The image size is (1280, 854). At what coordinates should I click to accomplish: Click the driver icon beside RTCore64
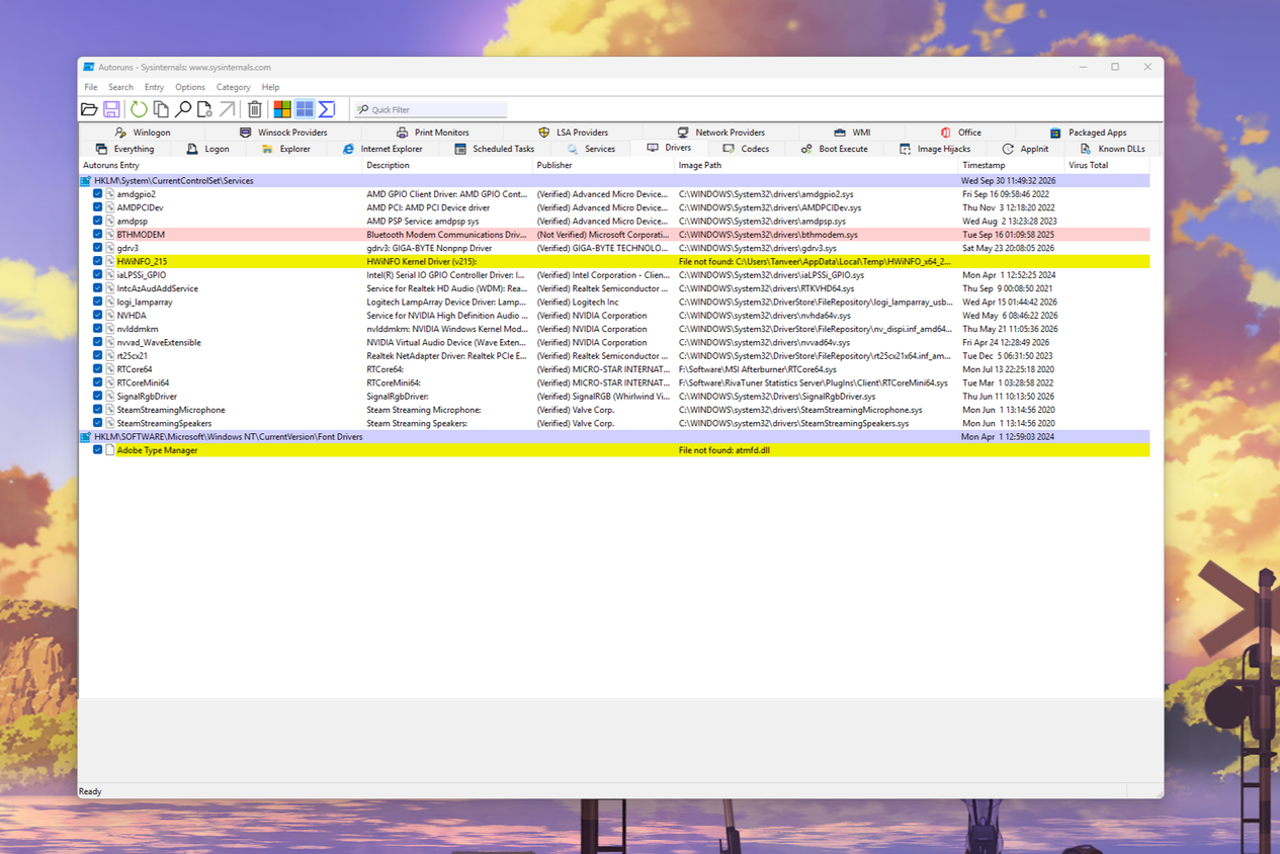(x=110, y=369)
